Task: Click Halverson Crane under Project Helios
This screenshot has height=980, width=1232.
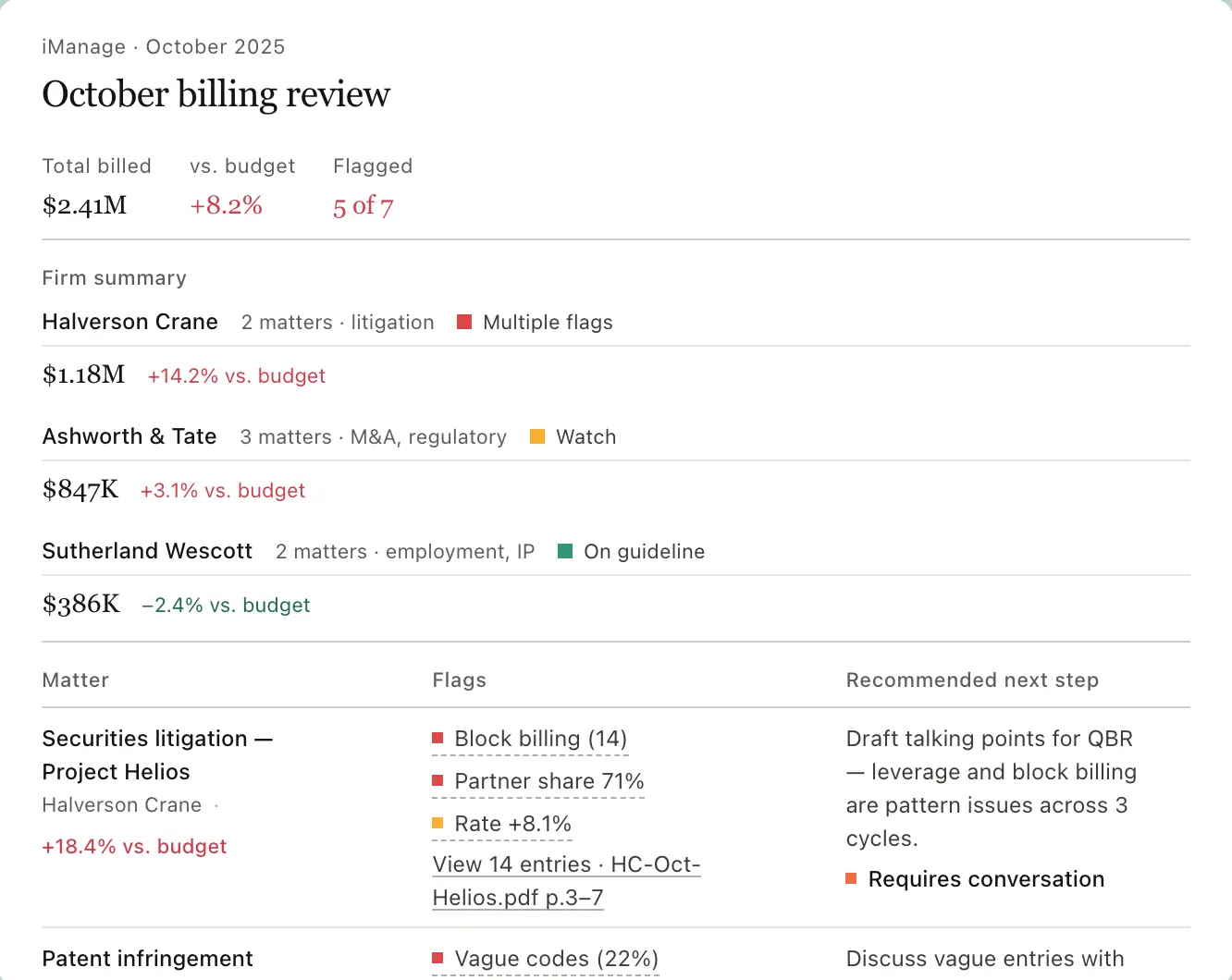Action: [x=122, y=805]
